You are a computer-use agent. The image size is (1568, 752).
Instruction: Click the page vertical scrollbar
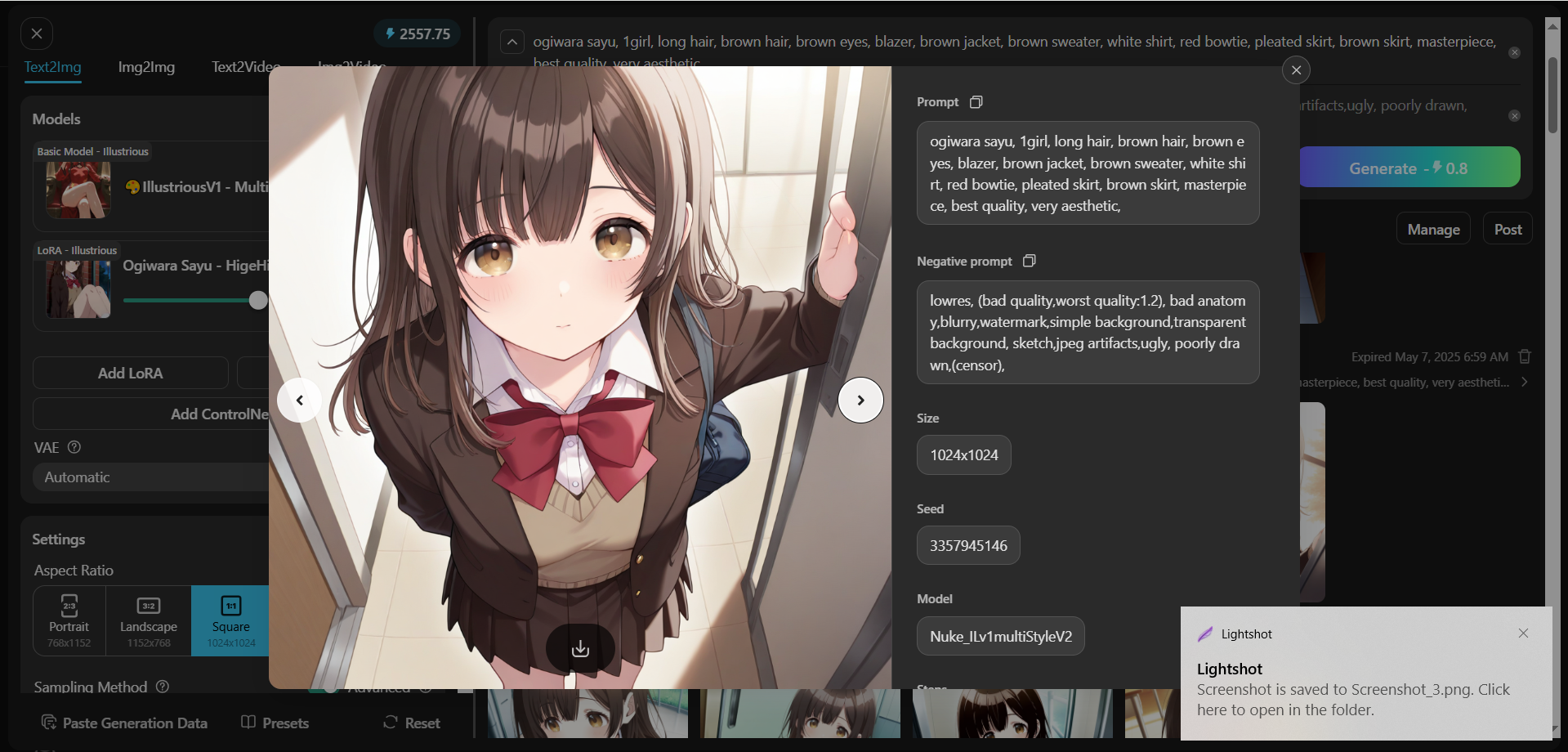[1552, 95]
